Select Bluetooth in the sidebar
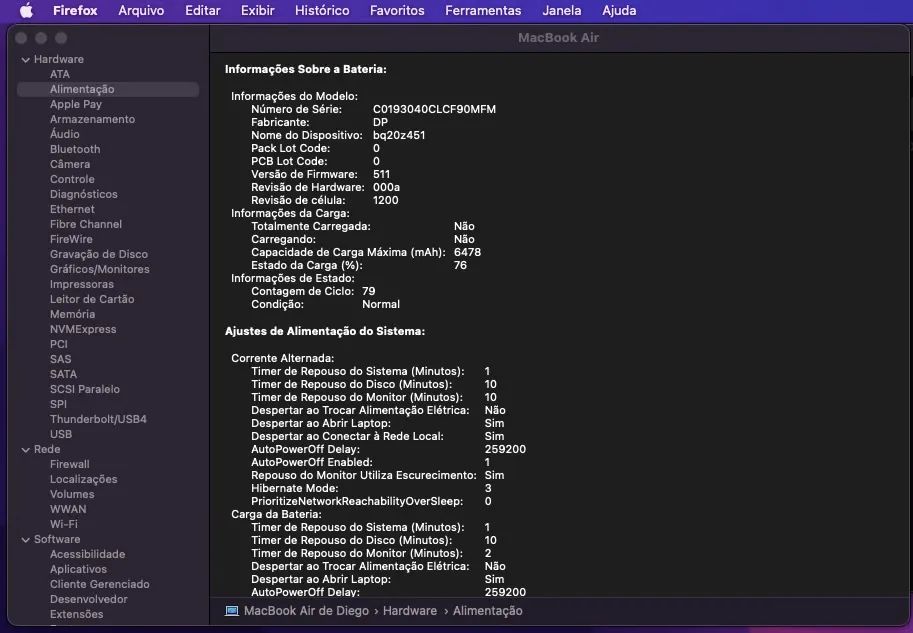 tap(75, 149)
